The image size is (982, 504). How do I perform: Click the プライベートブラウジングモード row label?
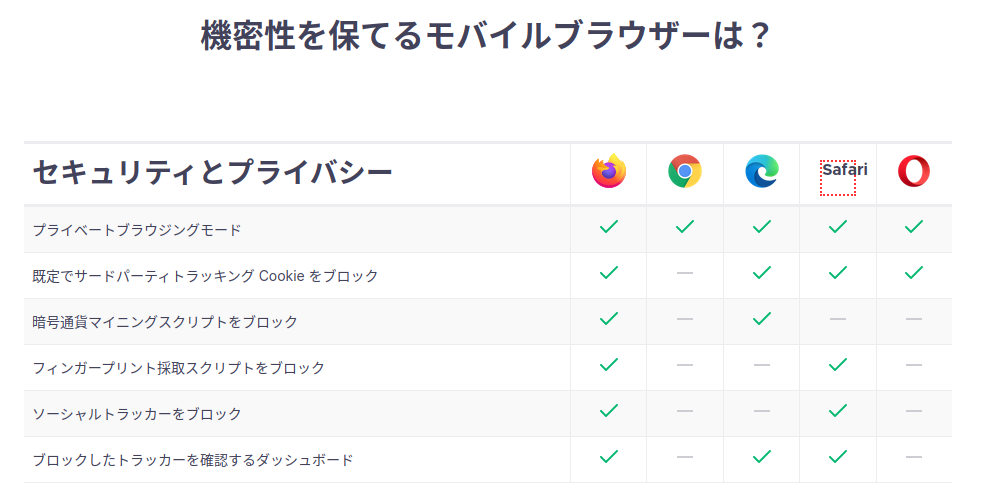pyautogui.click(x=137, y=230)
